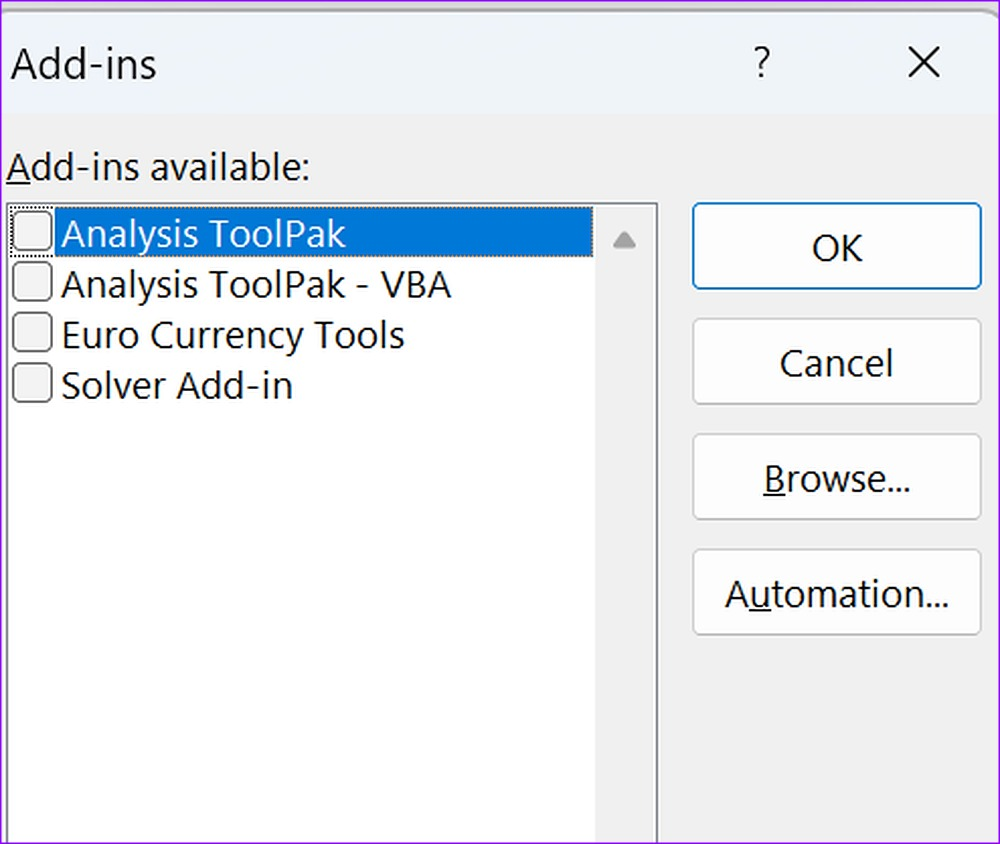Highlight the Euro Currency Tools list entry
Screen dimensions: 1000x844
coord(233,335)
